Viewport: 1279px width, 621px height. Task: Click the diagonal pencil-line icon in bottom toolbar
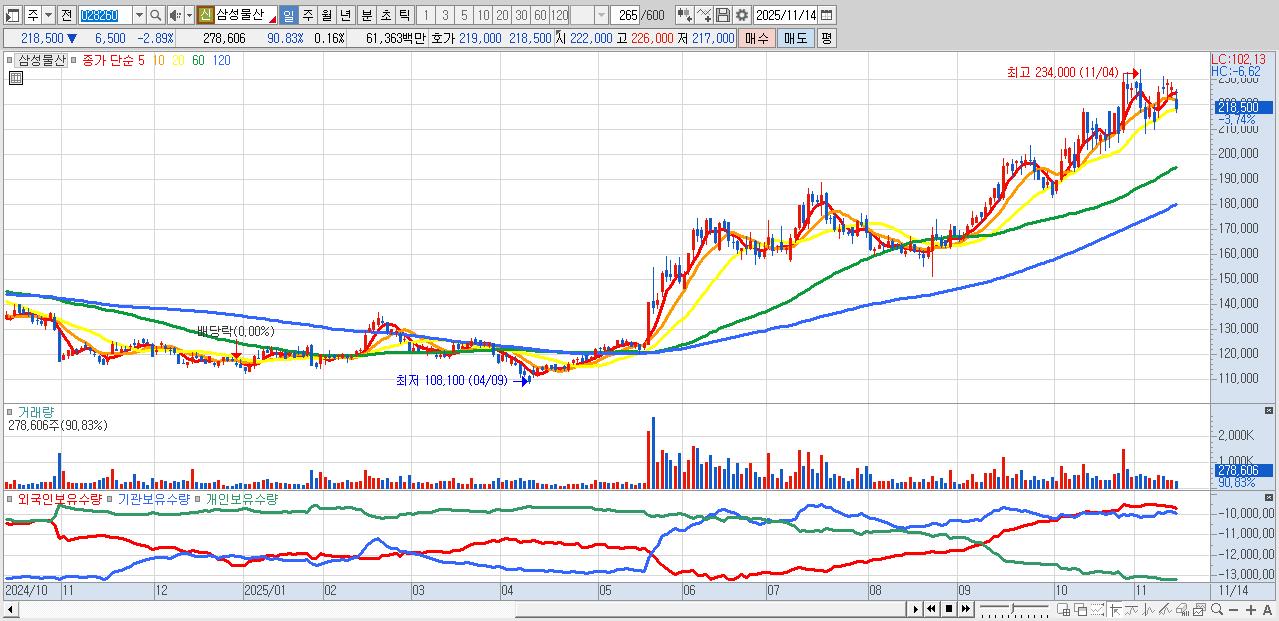[x=1165, y=609]
